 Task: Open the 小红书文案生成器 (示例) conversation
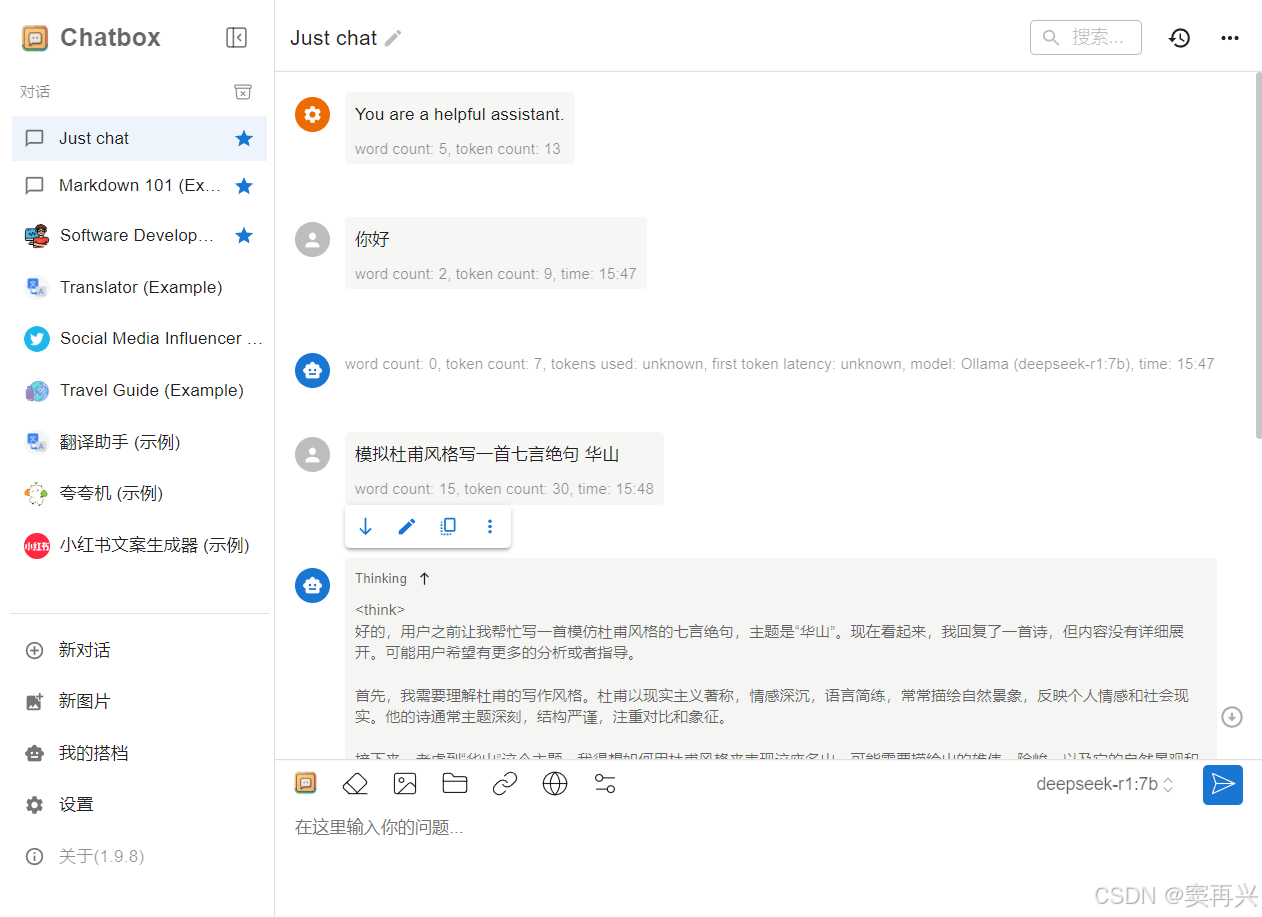(139, 545)
